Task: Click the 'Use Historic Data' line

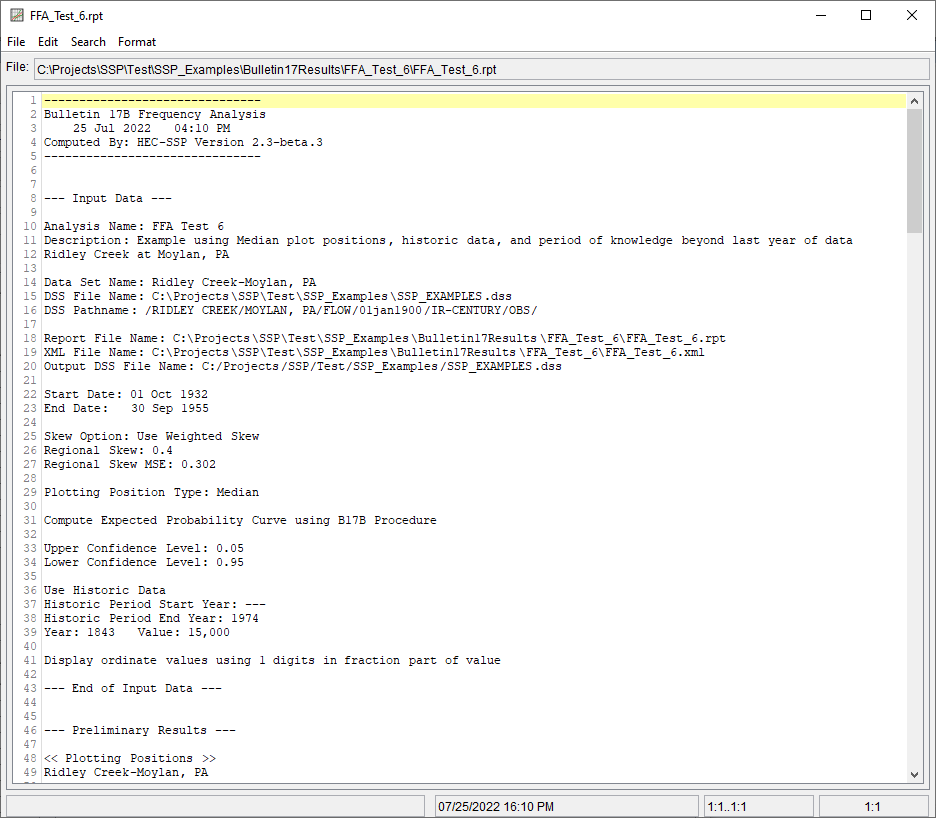Action: point(104,590)
